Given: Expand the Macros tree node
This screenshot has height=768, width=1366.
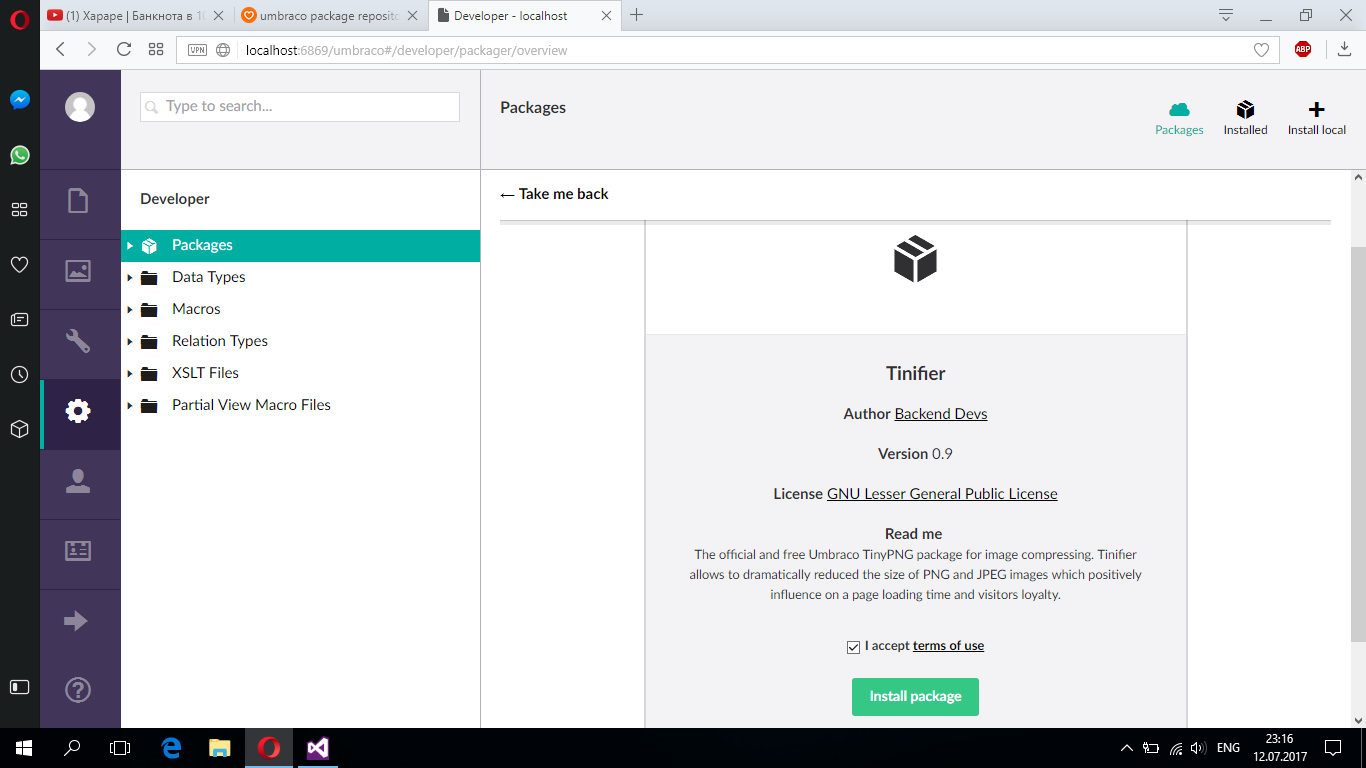Looking at the screenshot, I should [130, 309].
